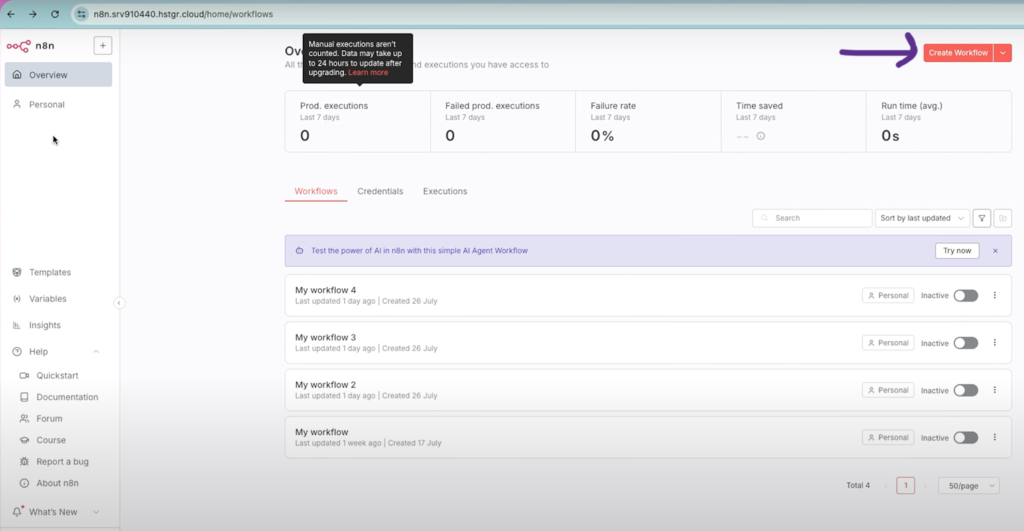Click the workflow Search field
The width and height of the screenshot is (1024, 531).
(812, 218)
